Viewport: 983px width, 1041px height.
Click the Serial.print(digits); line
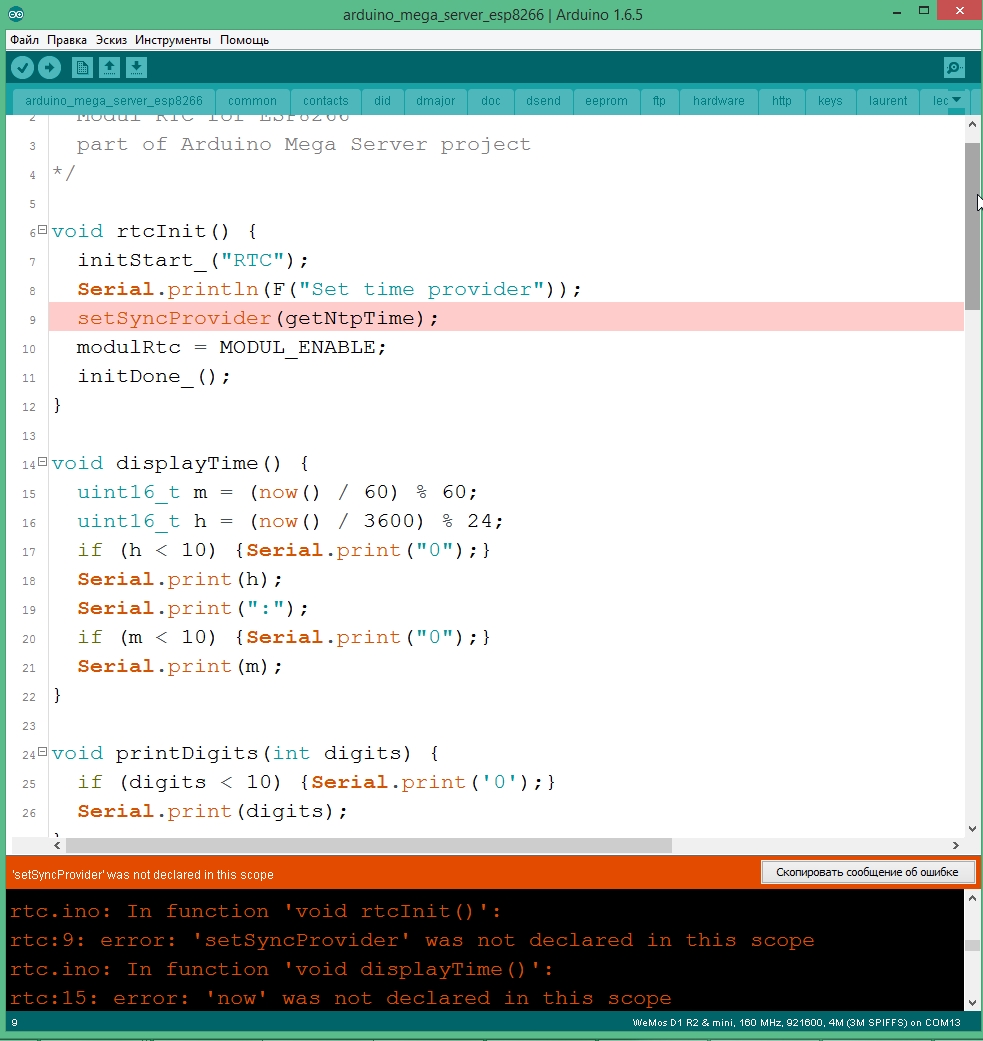tap(212, 811)
